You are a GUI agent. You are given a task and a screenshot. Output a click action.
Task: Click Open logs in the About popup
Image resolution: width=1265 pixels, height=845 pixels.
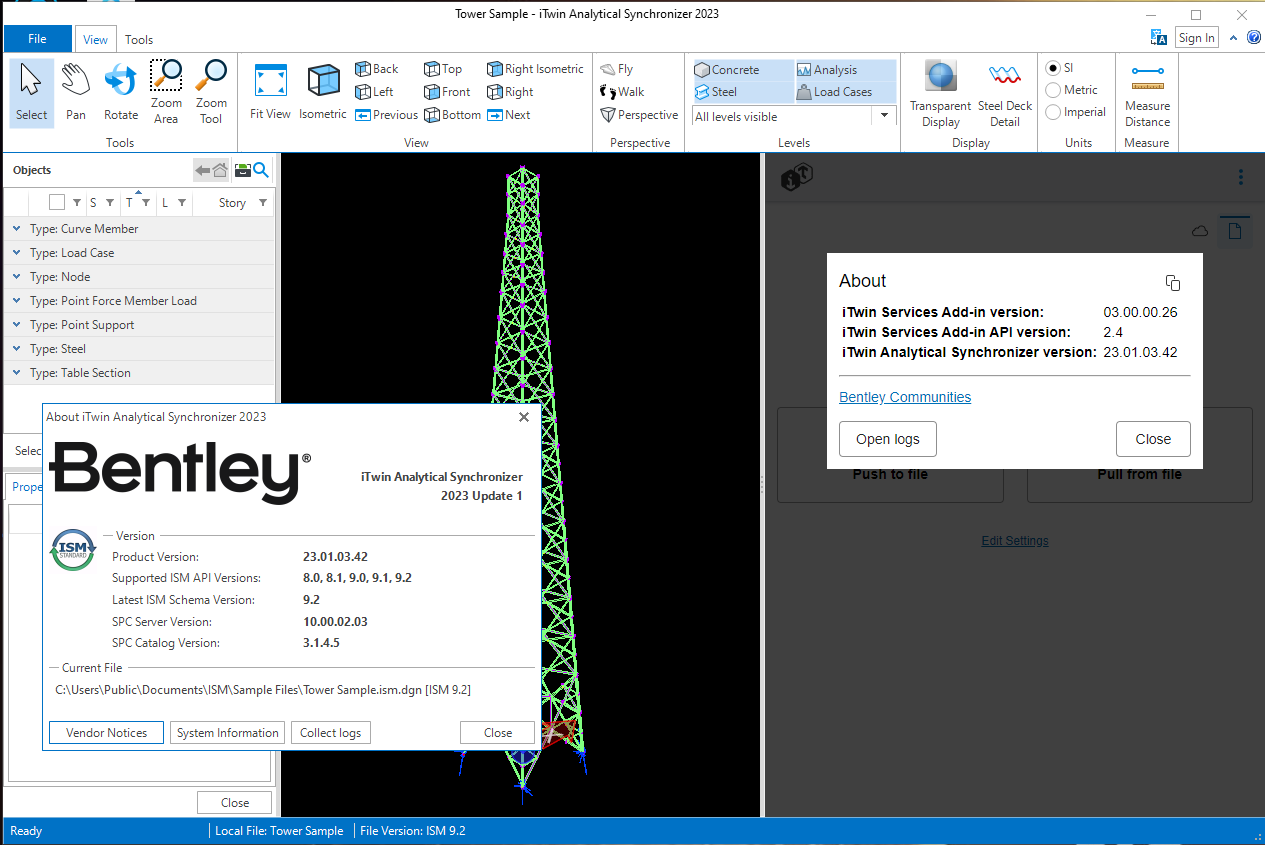(887, 439)
